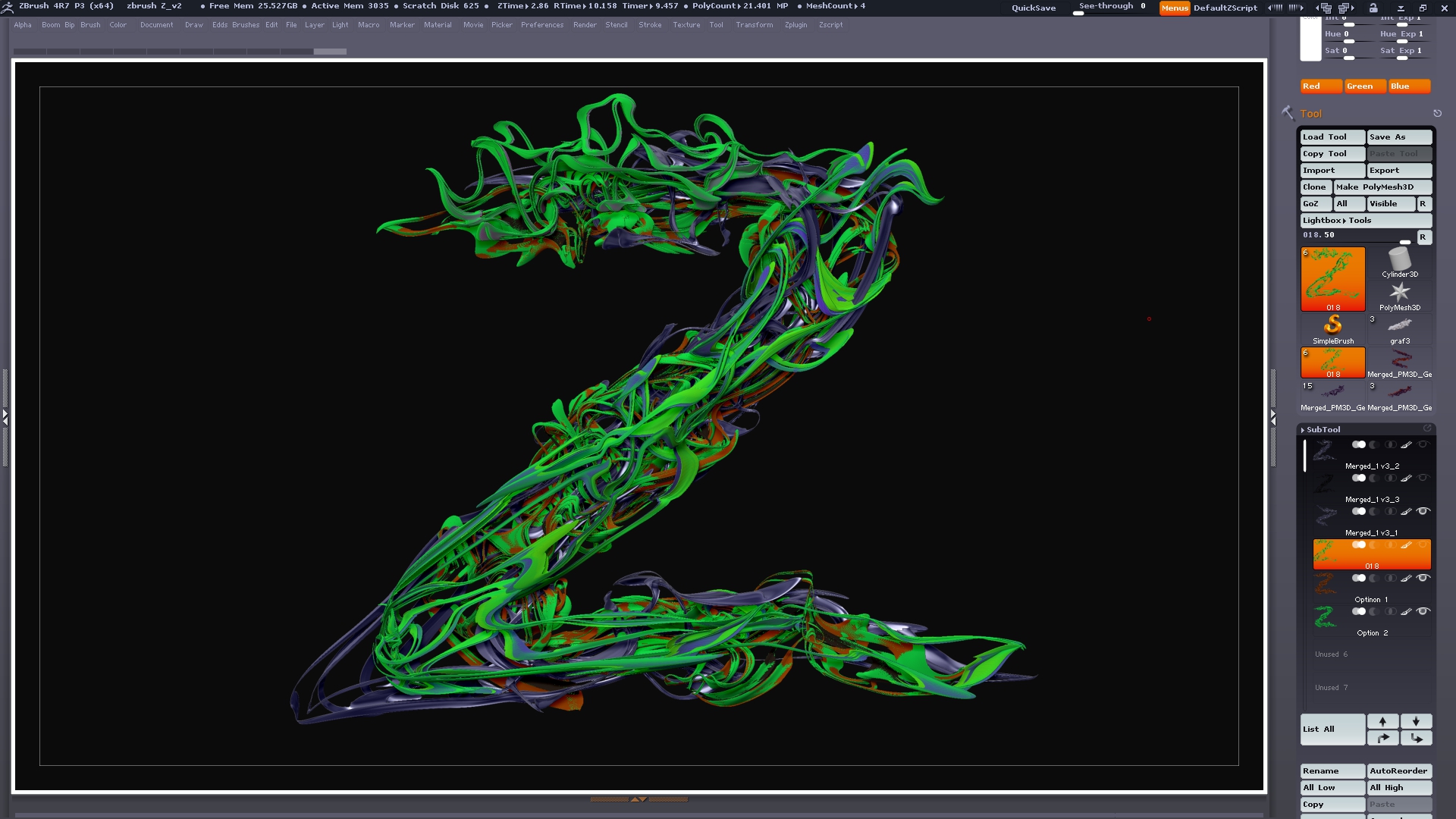1456x819 pixels.
Task: Toggle visibility of Optinon 1 subtool
Action: point(1423,578)
